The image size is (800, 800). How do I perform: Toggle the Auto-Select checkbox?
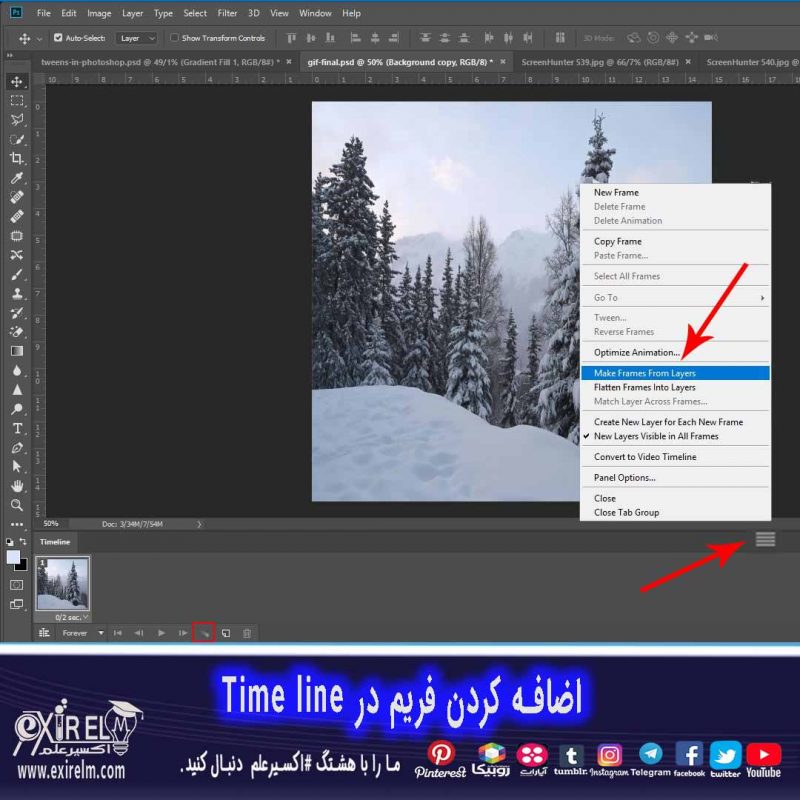click(58, 38)
